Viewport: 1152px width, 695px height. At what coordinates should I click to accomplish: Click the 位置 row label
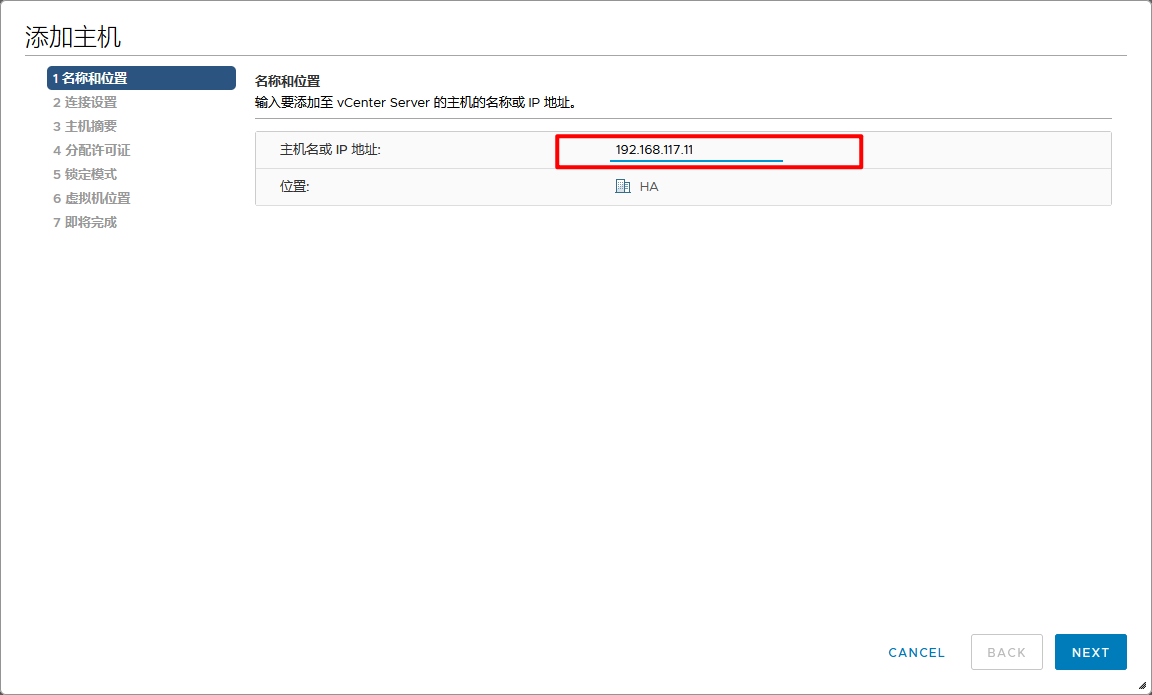tap(295, 187)
